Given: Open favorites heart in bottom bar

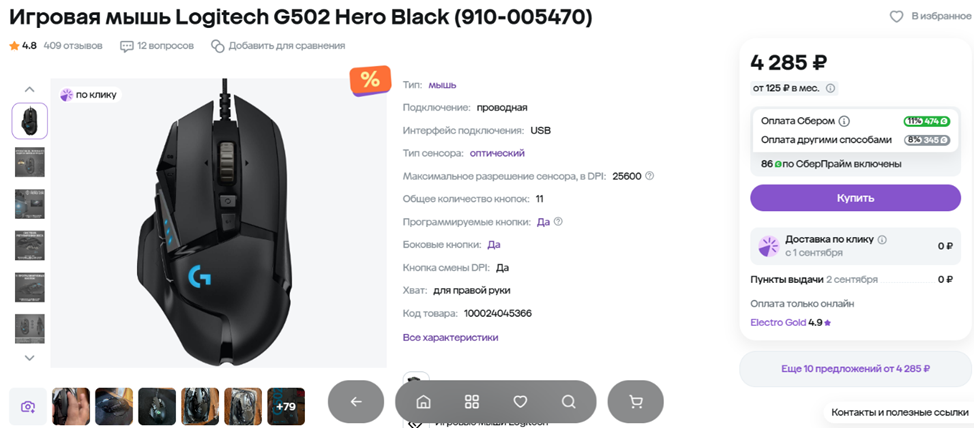Looking at the screenshot, I should pos(520,402).
